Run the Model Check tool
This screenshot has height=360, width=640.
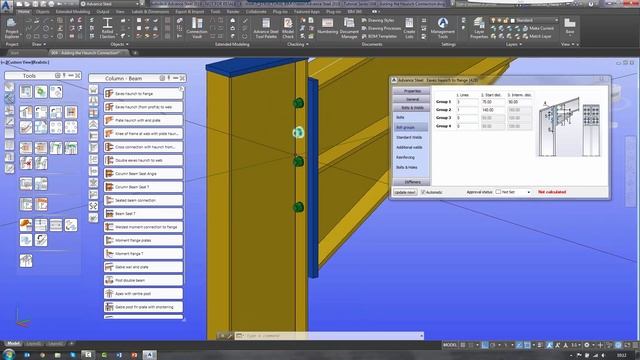tap(288, 28)
